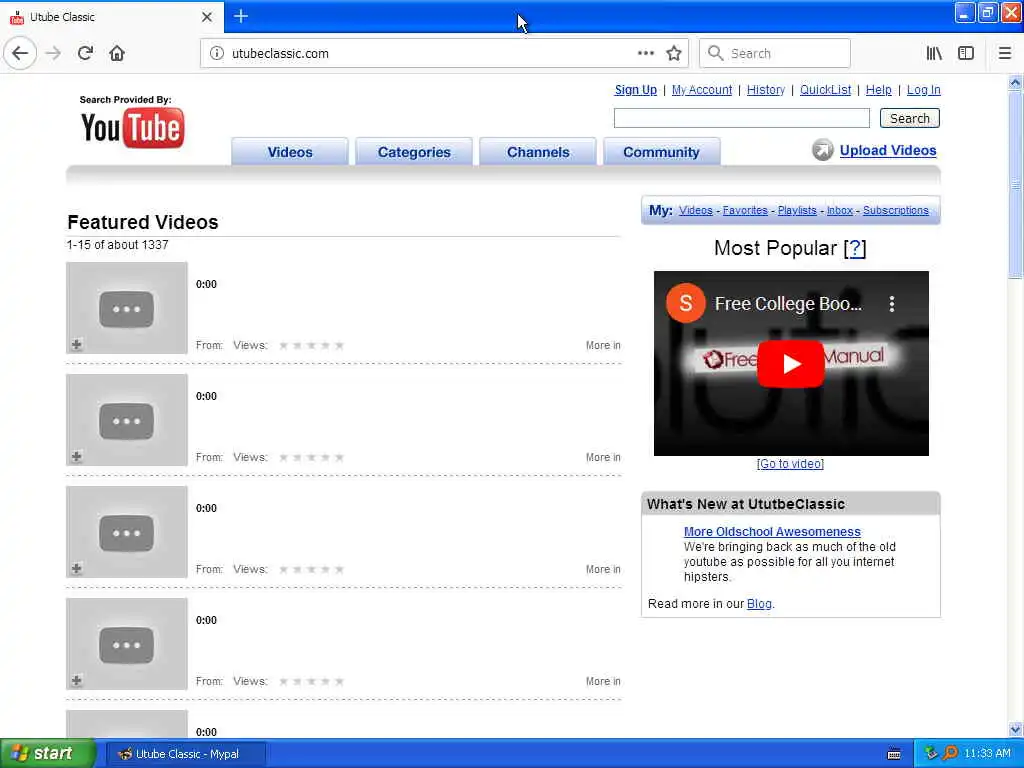Image resolution: width=1024 pixels, height=768 pixels.
Task: Click the Upload Videos arrow icon
Action: point(822,150)
